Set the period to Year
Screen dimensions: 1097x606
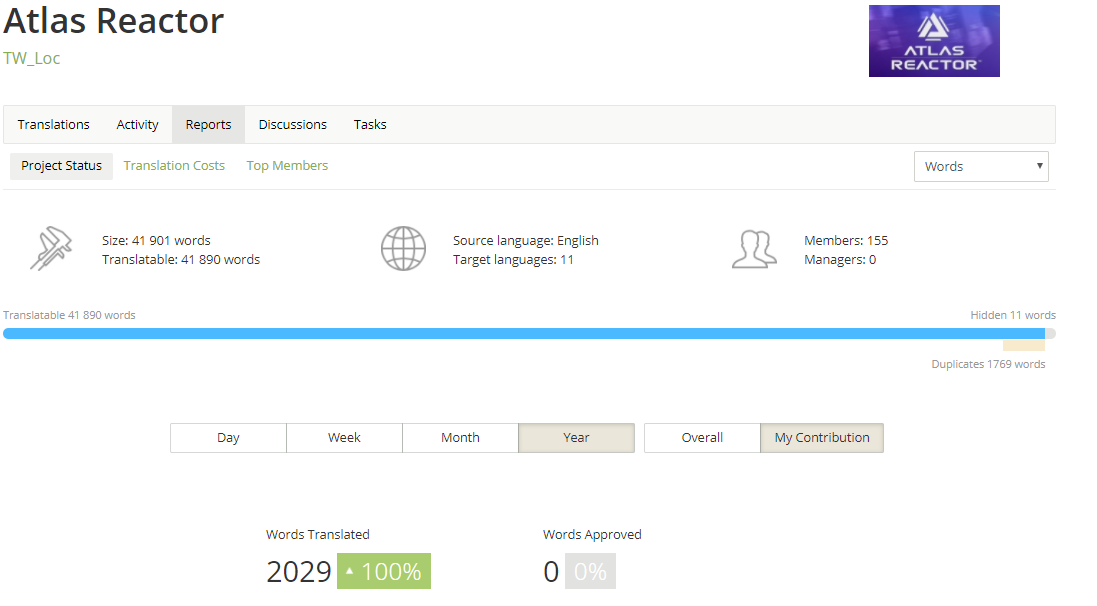(x=576, y=438)
